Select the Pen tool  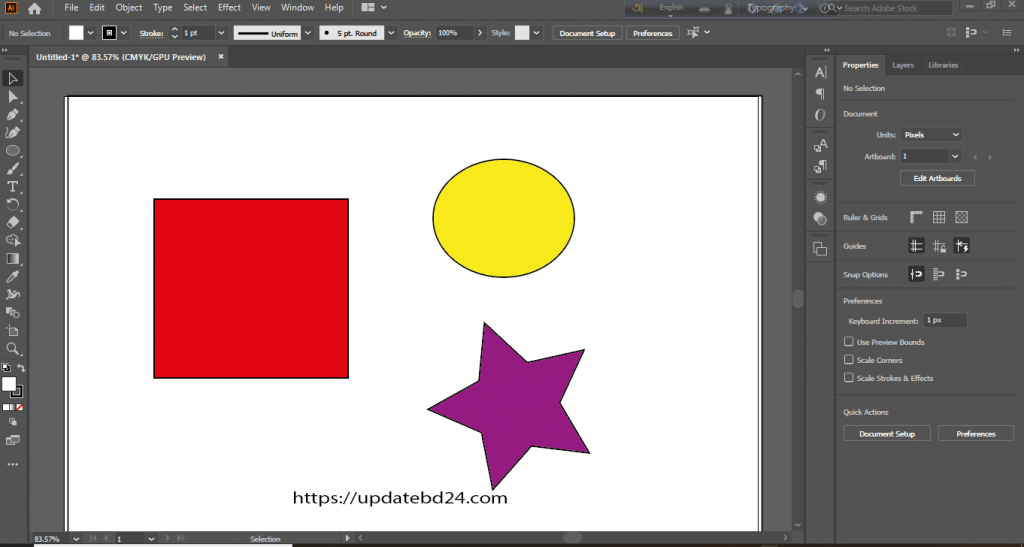pyautogui.click(x=13, y=115)
